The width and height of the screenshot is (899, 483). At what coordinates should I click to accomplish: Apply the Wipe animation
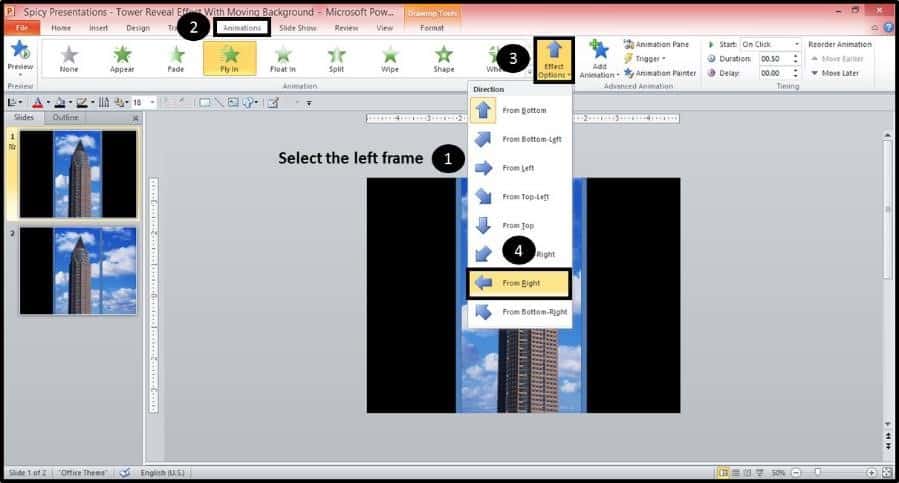390,59
